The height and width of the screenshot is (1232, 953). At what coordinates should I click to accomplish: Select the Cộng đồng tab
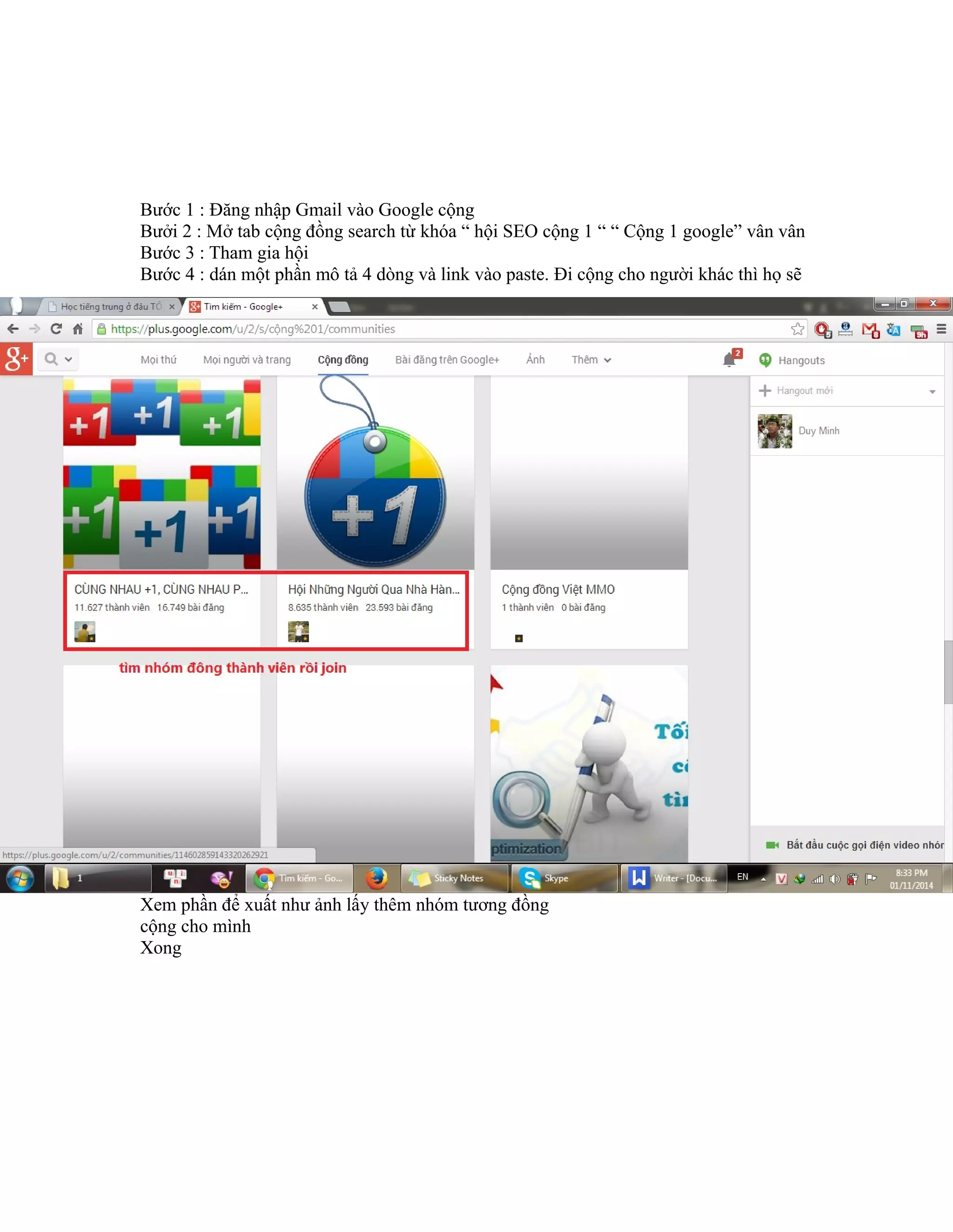click(x=343, y=360)
